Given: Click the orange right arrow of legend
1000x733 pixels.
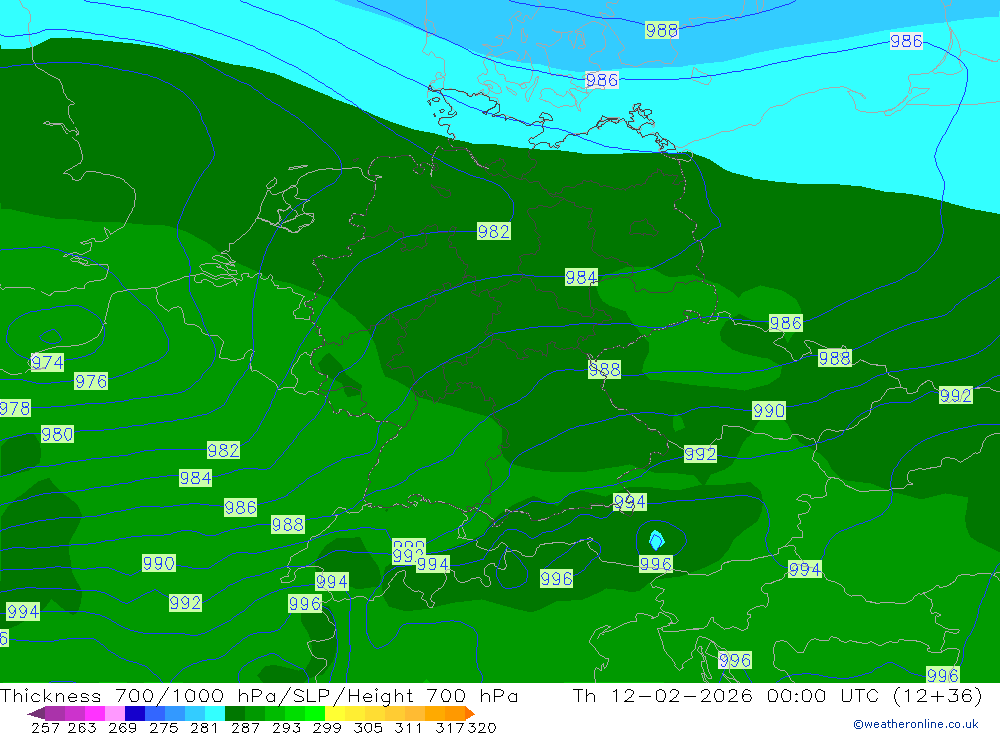Looking at the screenshot, I should coord(470,713).
